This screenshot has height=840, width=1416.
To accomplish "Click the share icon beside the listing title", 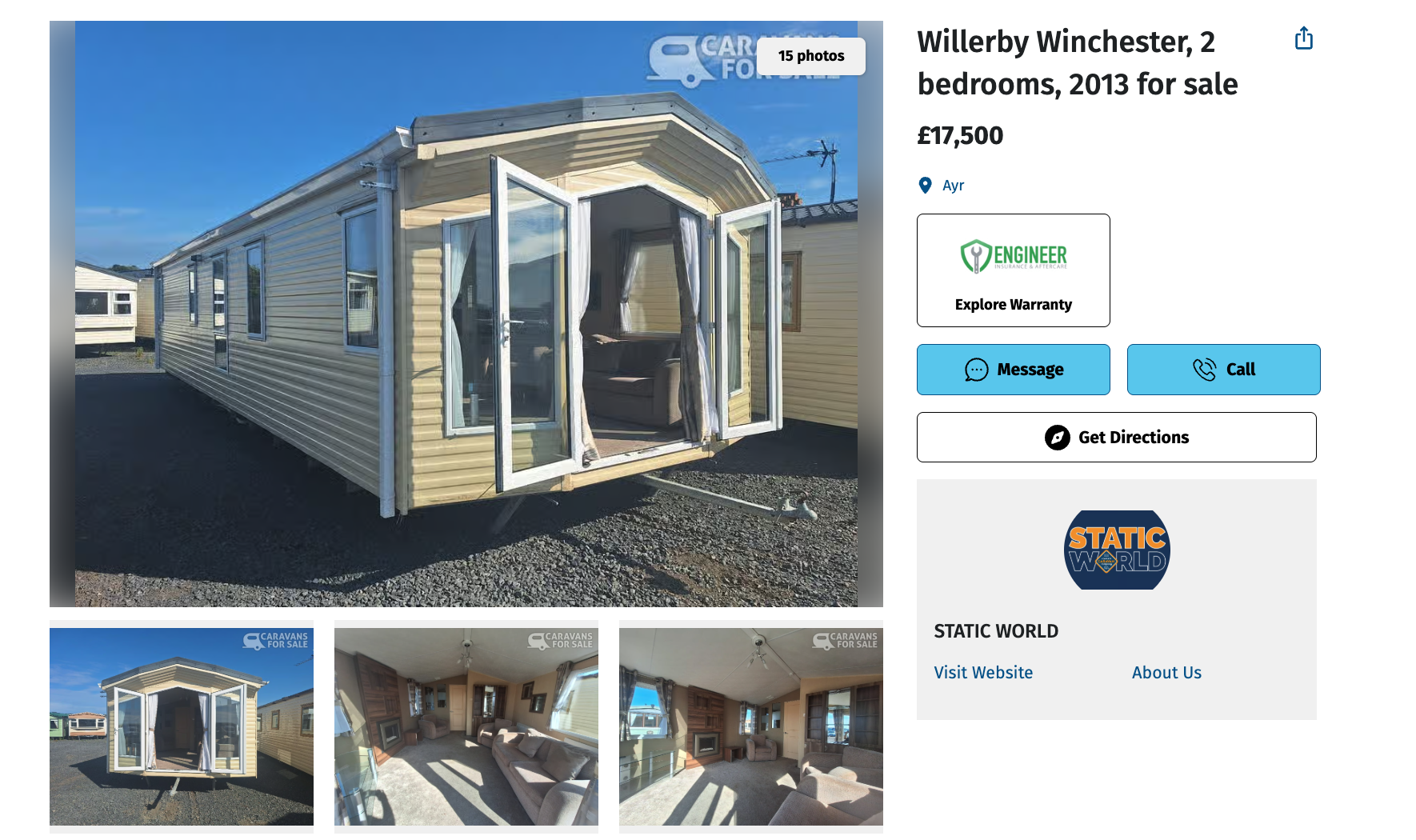I will (1304, 38).
